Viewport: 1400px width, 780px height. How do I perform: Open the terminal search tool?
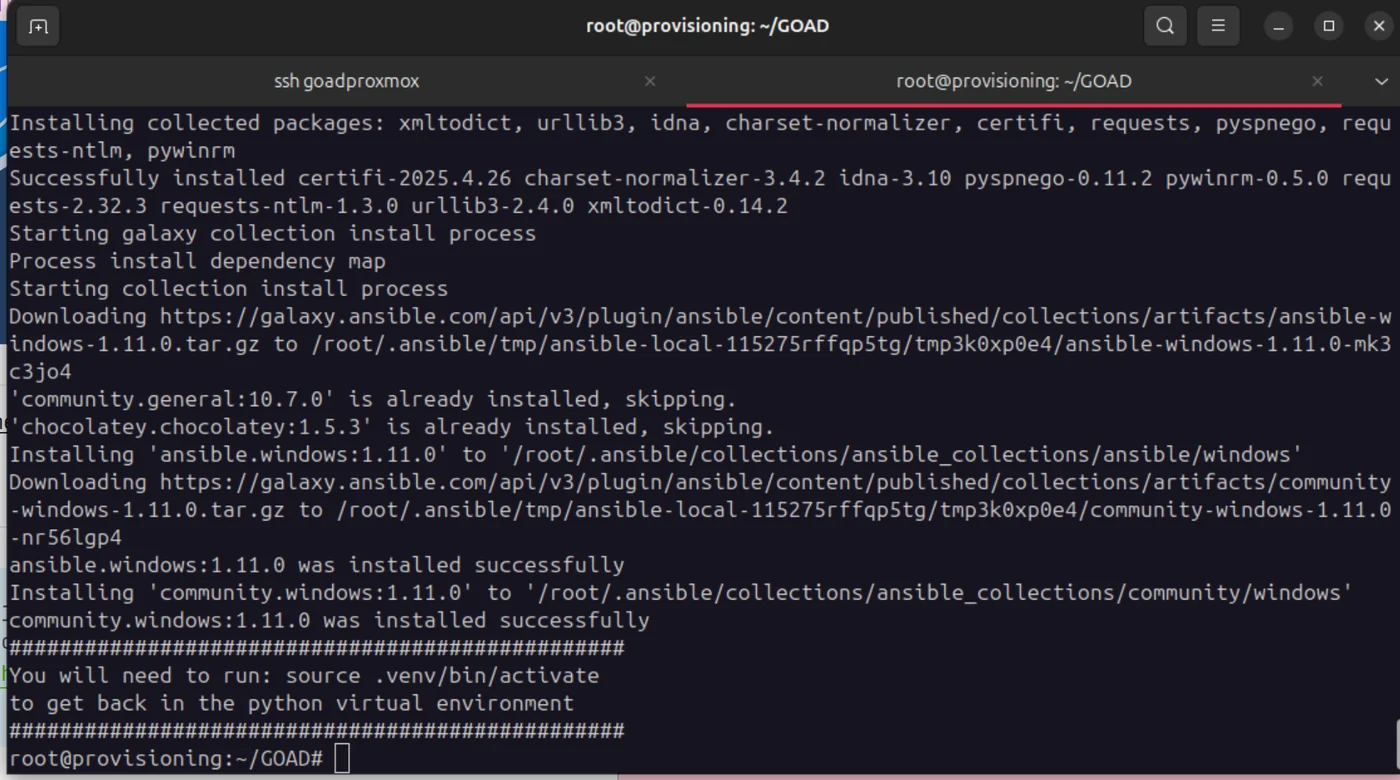tap(1165, 26)
